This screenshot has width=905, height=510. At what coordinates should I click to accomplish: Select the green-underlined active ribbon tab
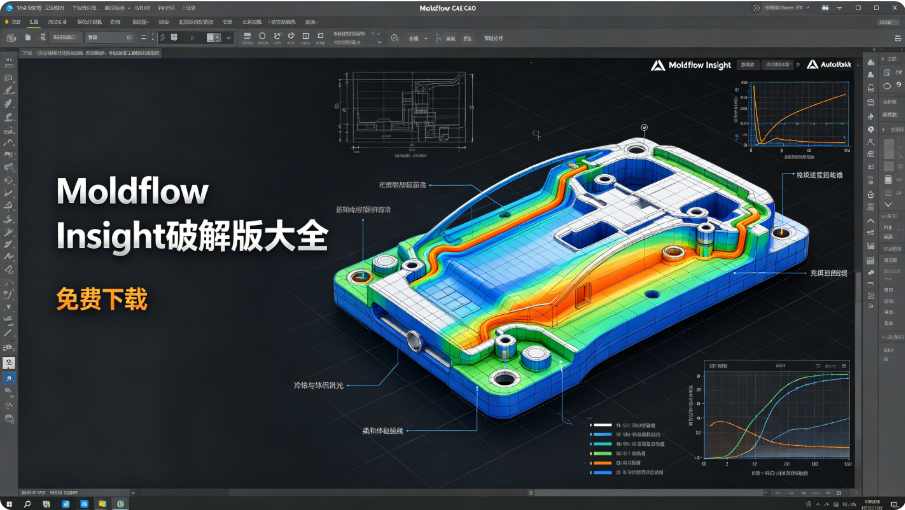click(x=33, y=22)
